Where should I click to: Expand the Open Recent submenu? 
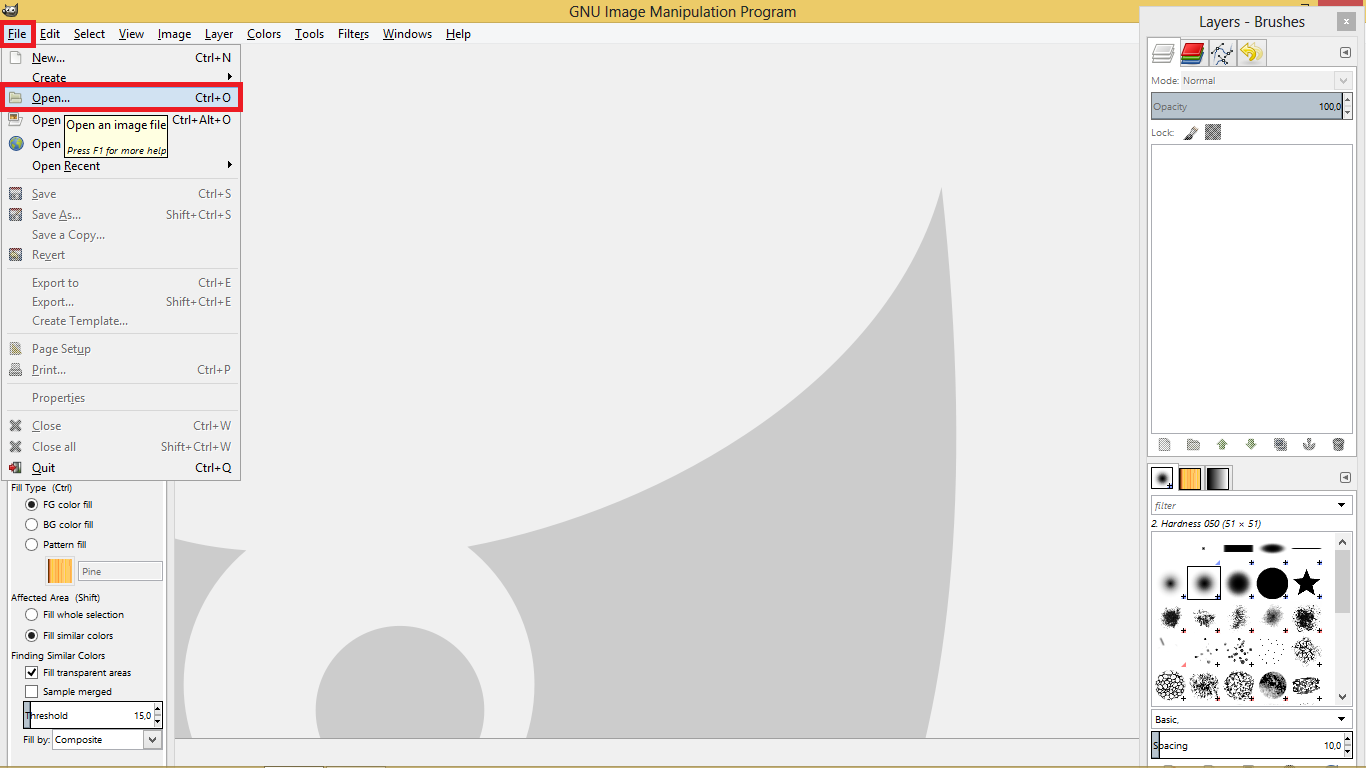coord(120,166)
